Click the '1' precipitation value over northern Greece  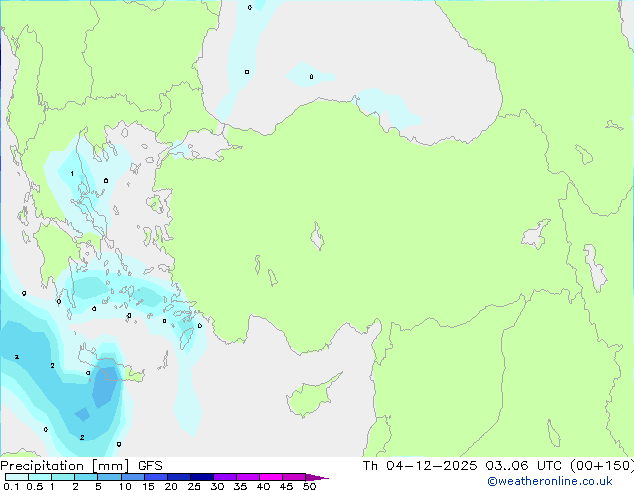point(72,174)
